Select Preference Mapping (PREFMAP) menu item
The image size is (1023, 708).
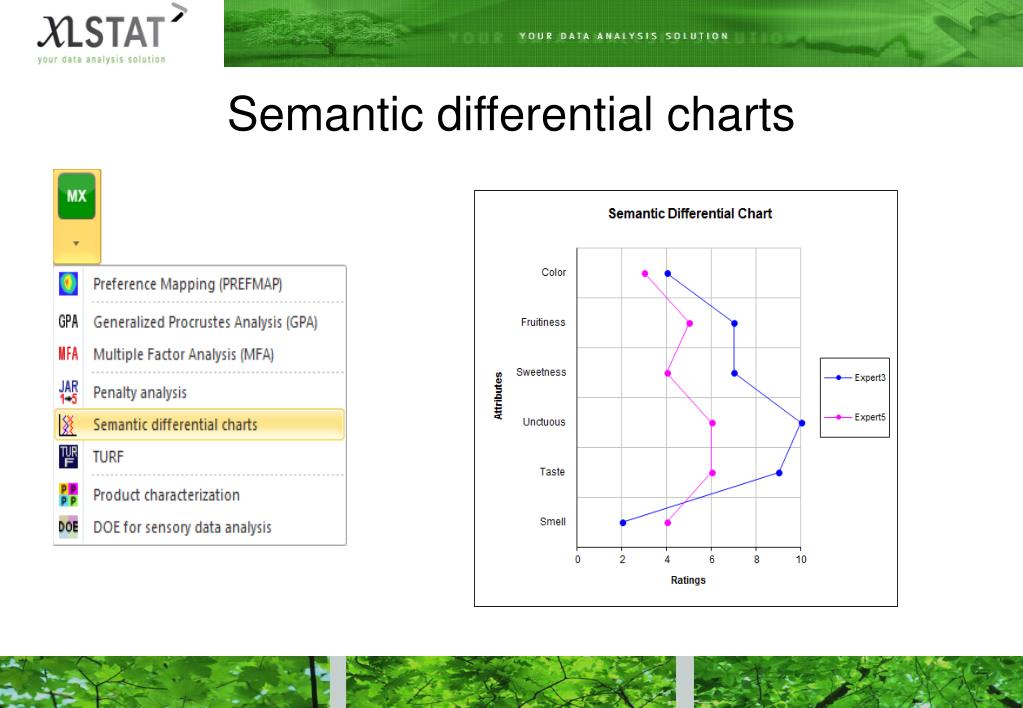pyautogui.click(x=200, y=284)
